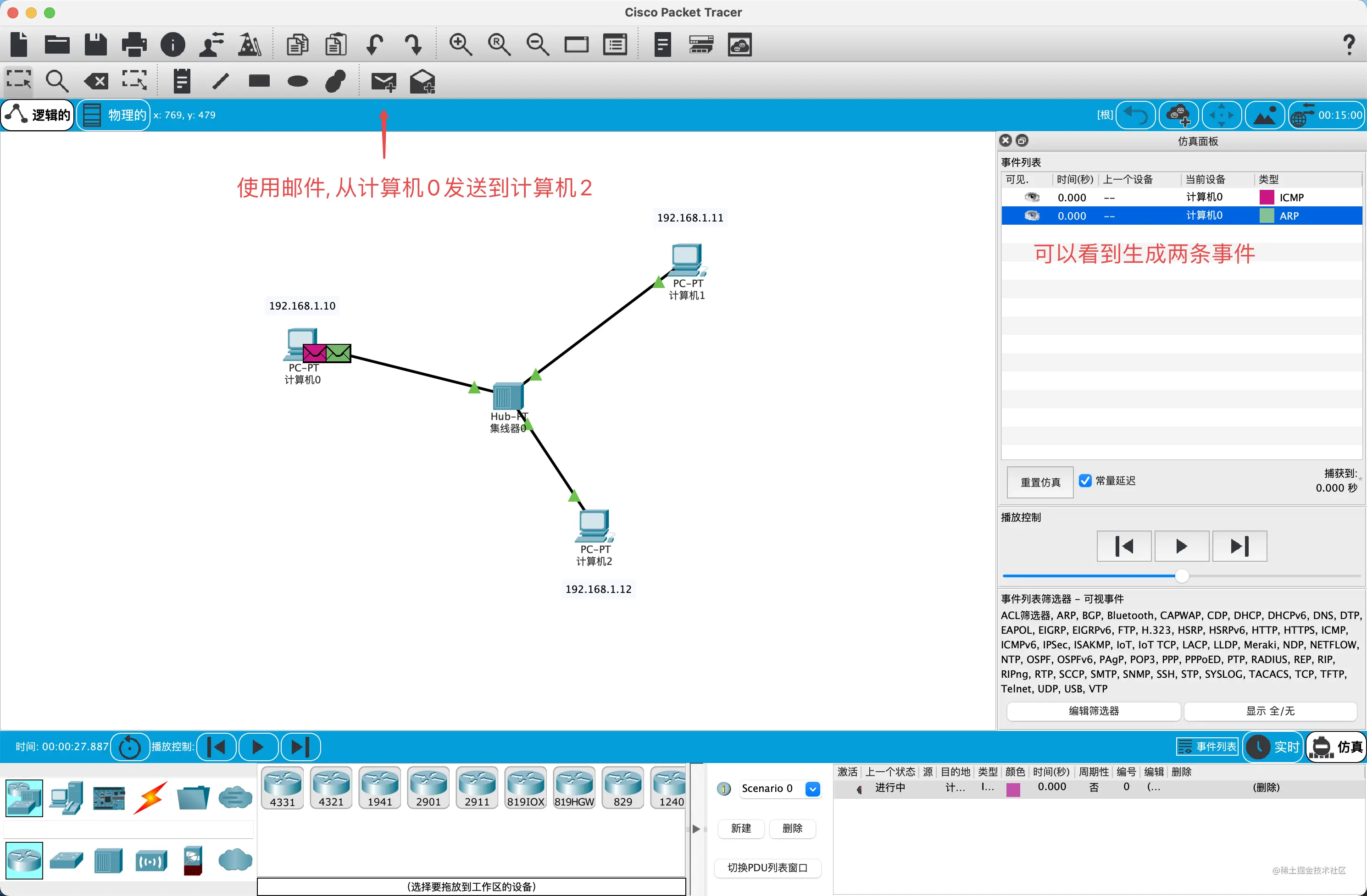Viewport: 1367px width, 896px height.
Task: Adjust the simulation play speed slider
Action: 1182,576
